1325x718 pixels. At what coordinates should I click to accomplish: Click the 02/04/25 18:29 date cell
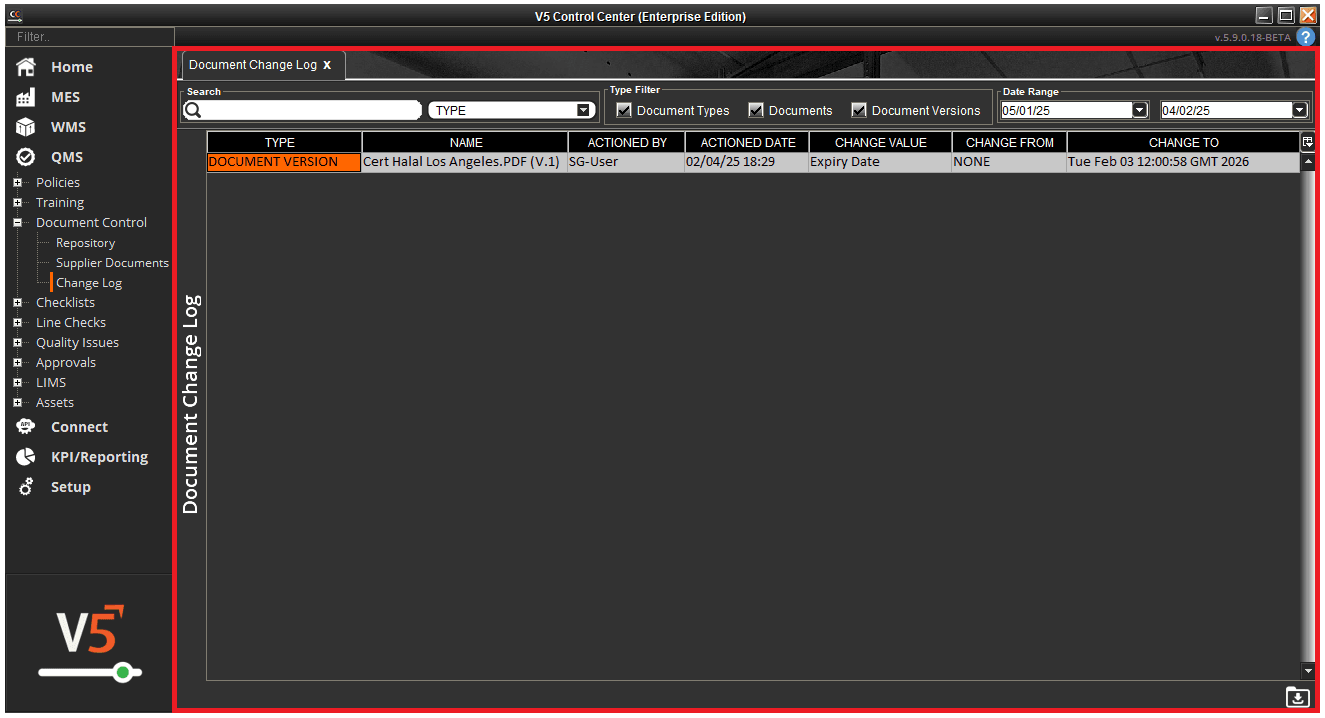pyautogui.click(x=747, y=162)
